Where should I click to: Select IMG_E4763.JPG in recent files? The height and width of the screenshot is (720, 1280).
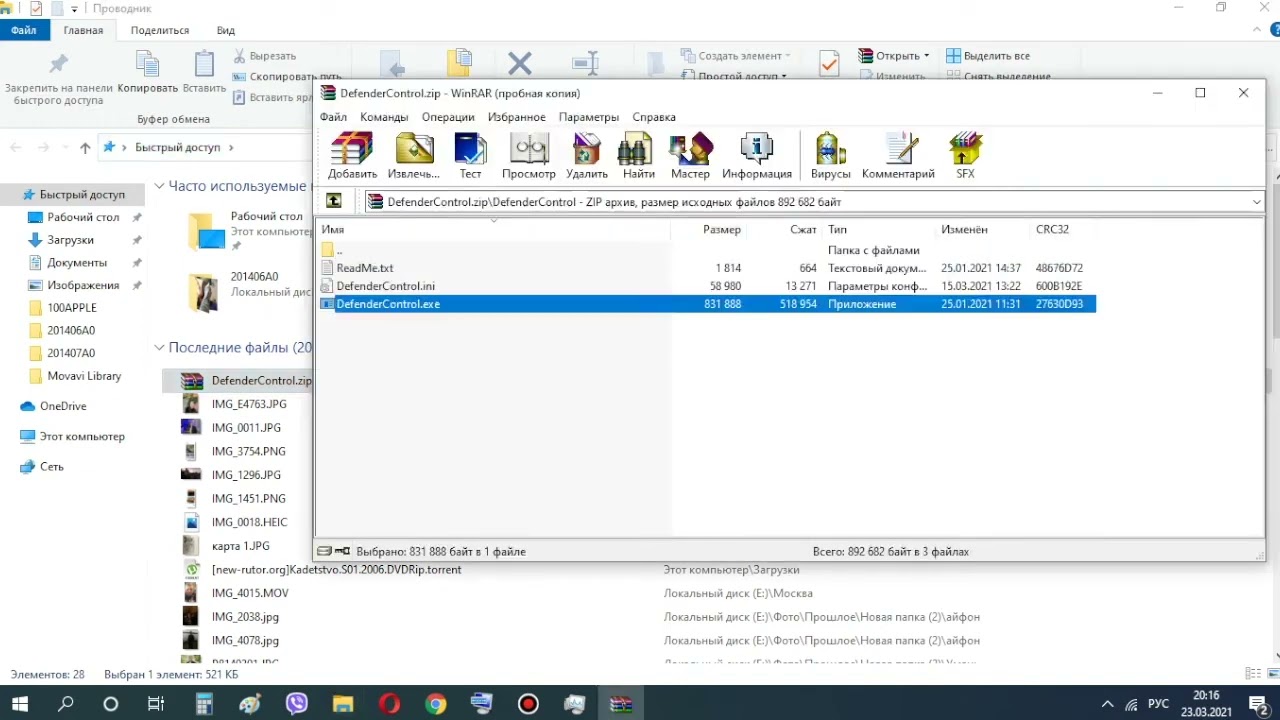pyautogui.click(x=249, y=404)
